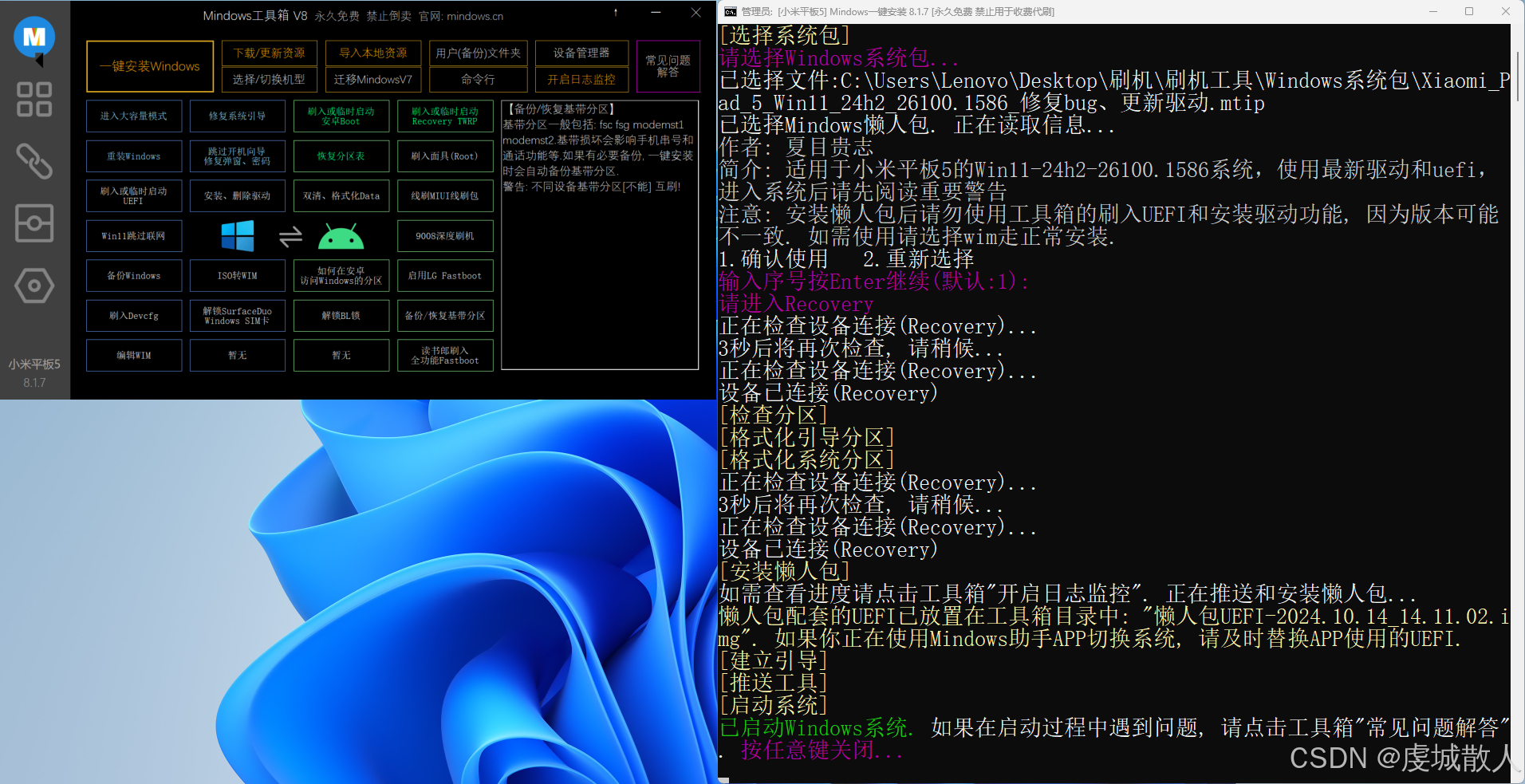Click ISO转WIM button

coord(238,276)
